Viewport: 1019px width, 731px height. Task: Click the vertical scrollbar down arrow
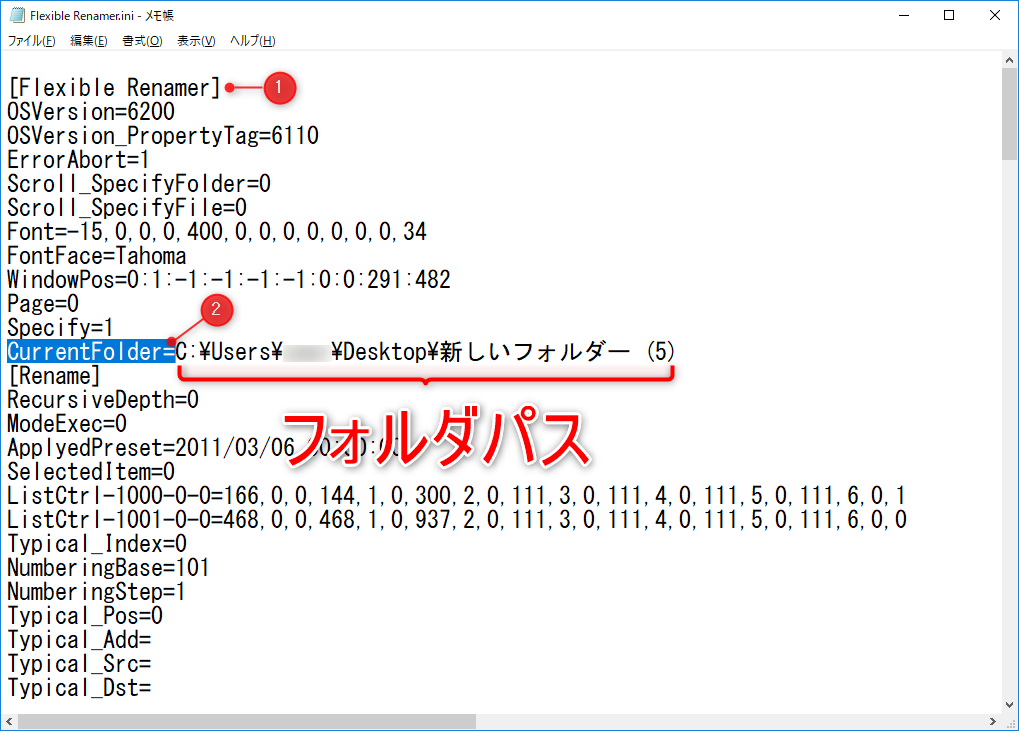1010,704
